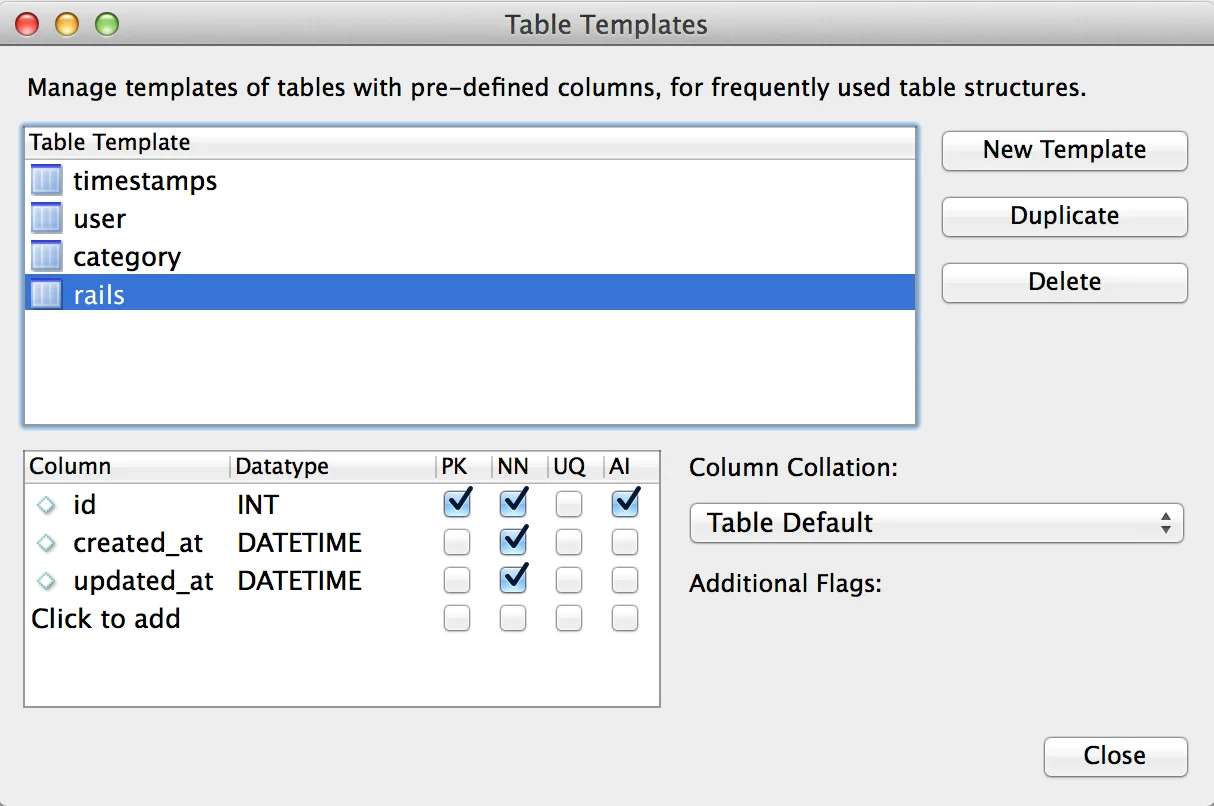Click the diamond icon beside updated_at column
Screen dimensions: 1214x806
click(x=46, y=581)
